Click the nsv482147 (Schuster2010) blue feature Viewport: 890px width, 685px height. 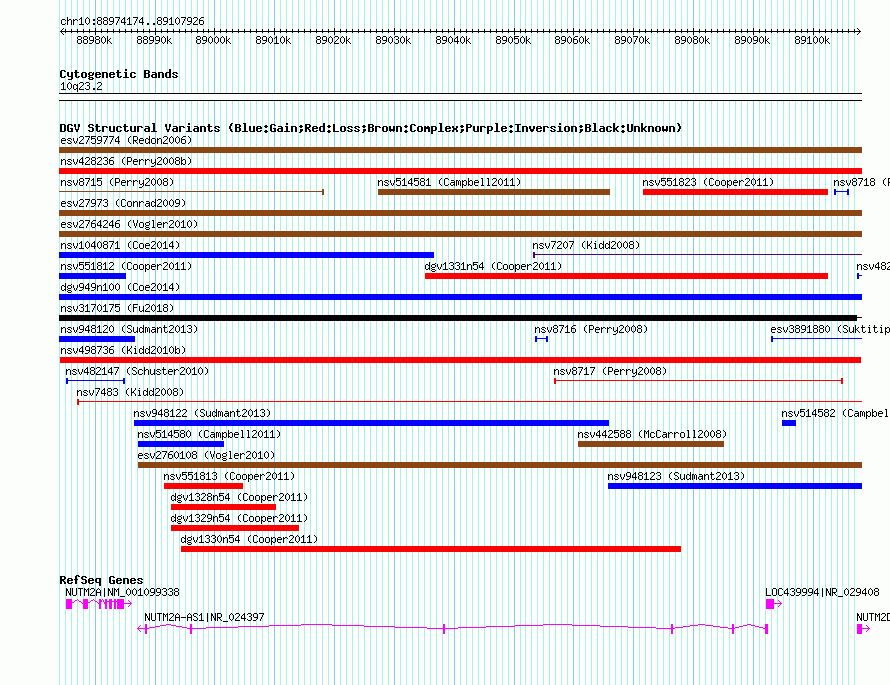pyautogui.click(x=95, y=381)
